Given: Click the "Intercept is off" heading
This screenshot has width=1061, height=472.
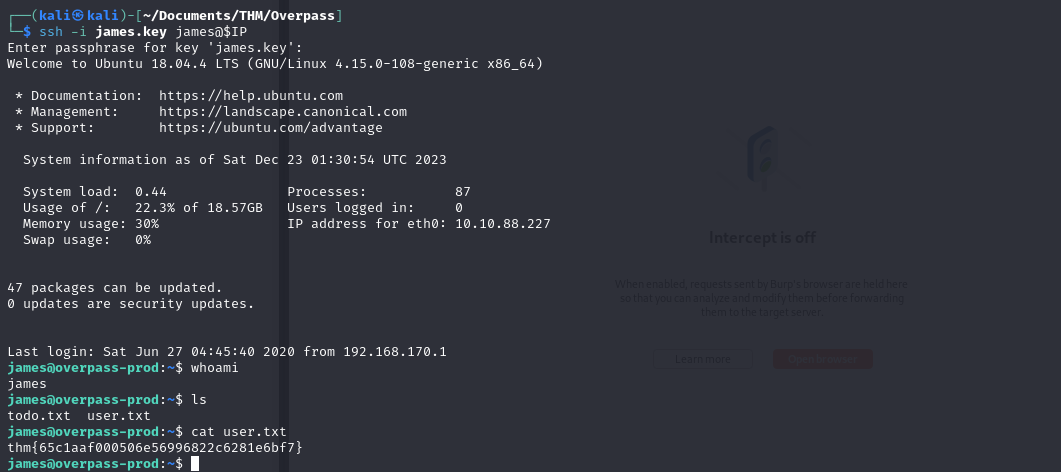Looking at the screenshot, I should [762, 237].
